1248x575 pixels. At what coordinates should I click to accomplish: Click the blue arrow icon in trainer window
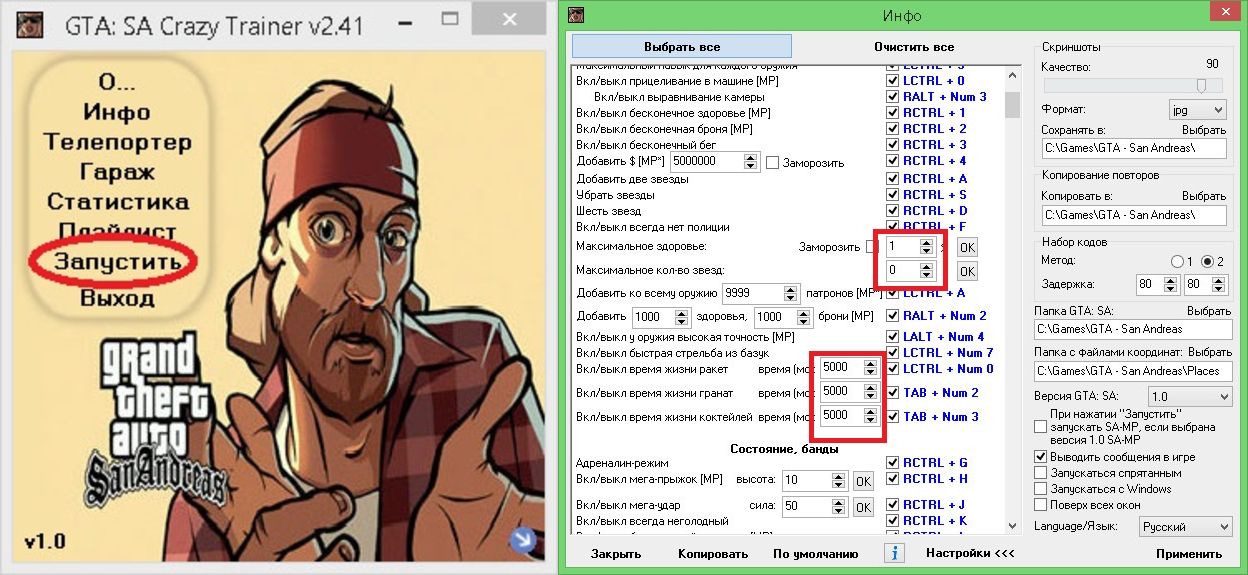point(521,541)
